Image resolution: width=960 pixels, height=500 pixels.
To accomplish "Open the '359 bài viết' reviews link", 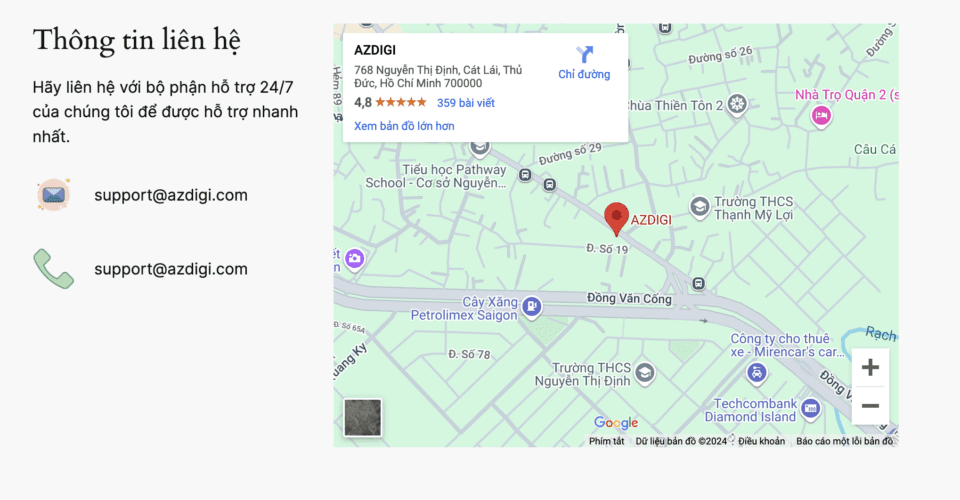I will pyautogui.click(x=465, y=103).
